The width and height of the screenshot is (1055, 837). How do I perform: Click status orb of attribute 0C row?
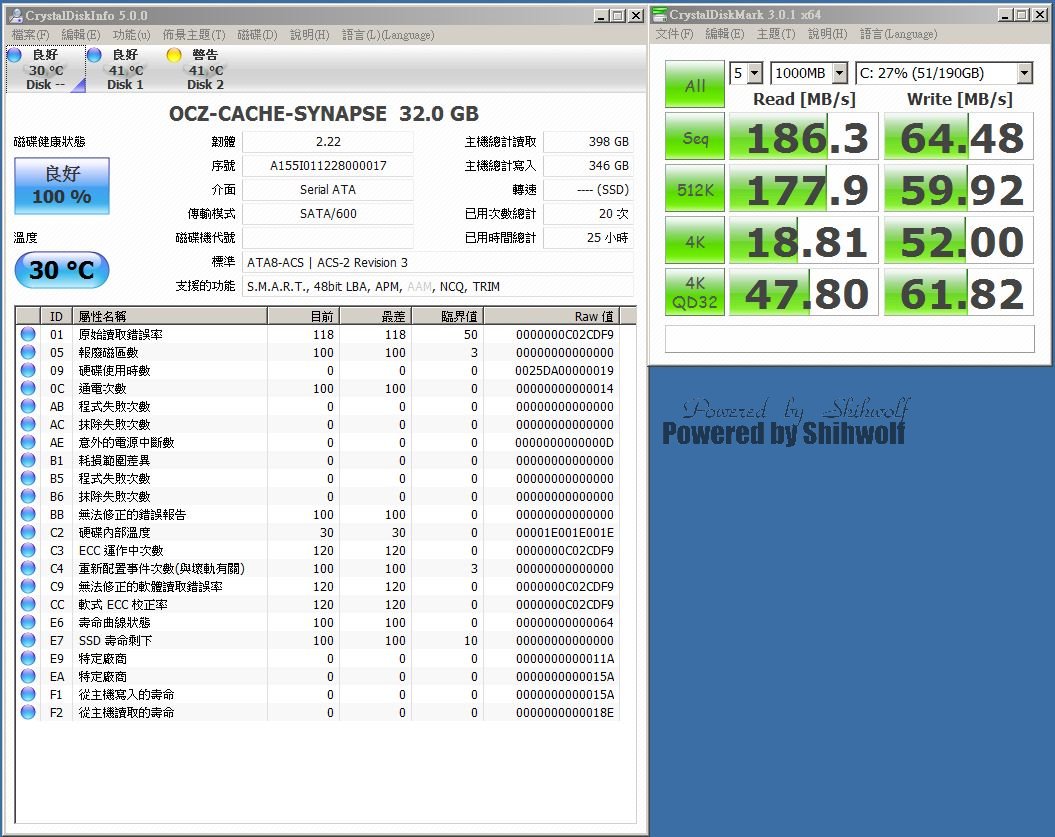[28, 388]
